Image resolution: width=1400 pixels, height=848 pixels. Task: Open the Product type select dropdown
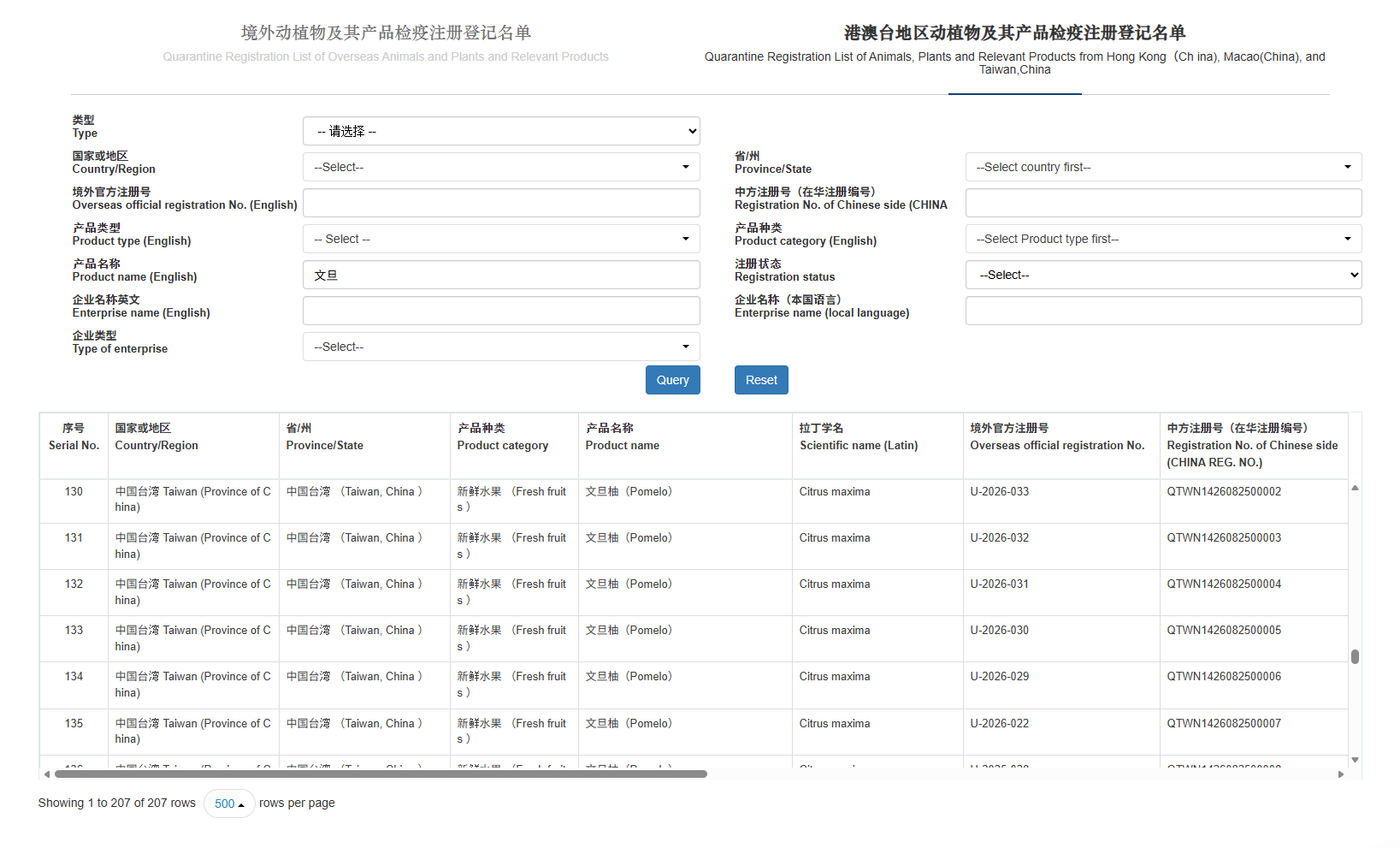coord(501,239)
